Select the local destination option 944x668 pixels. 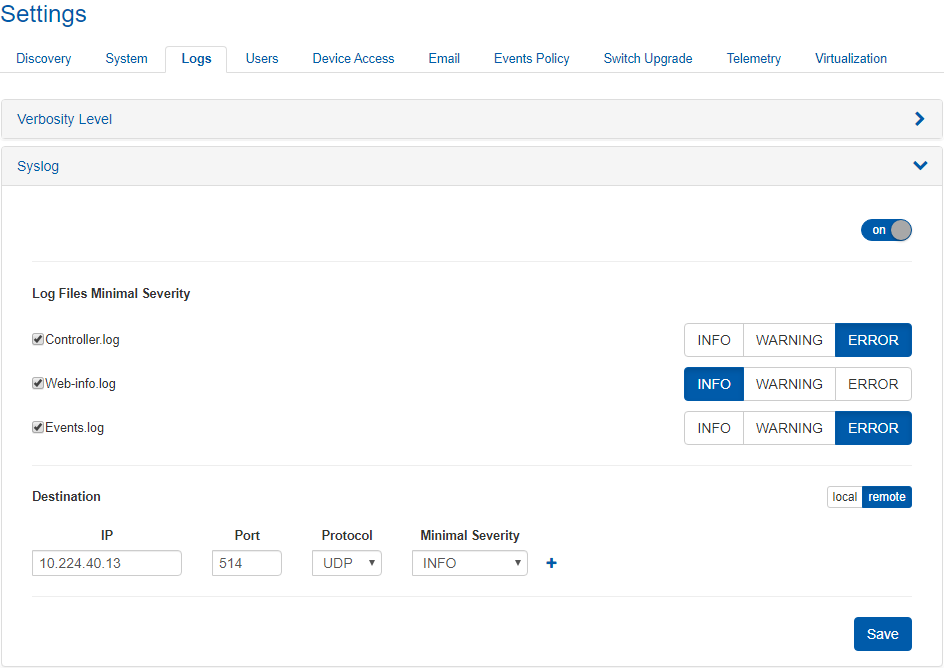[844, 497]
